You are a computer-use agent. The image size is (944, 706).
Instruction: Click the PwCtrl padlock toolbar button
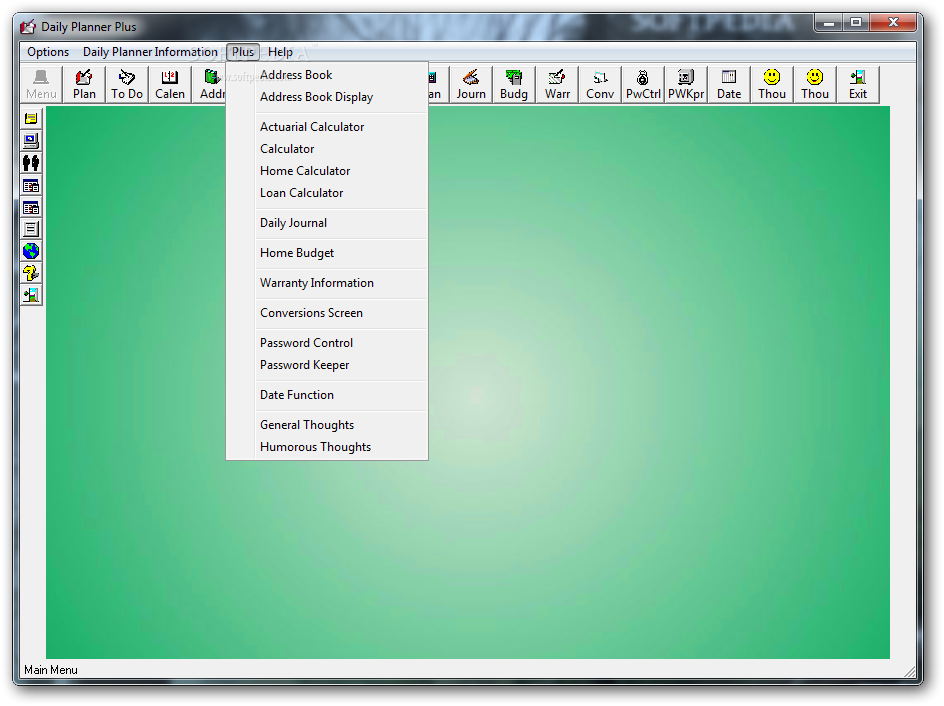click(x=643, y=84)
